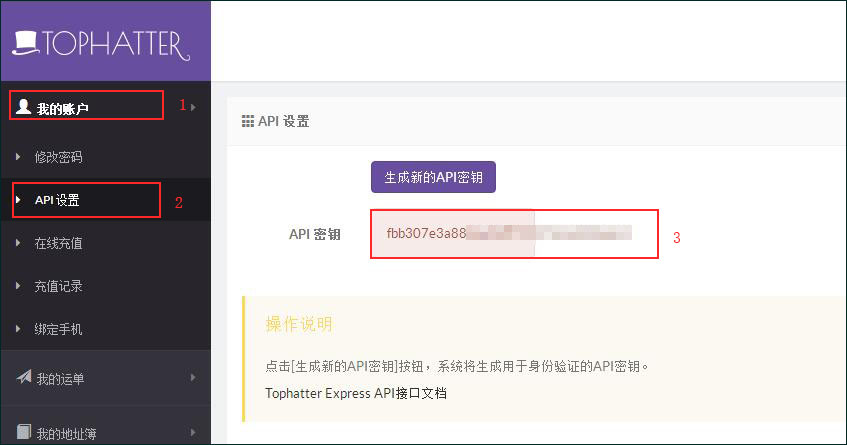Screen dimensions: 847x445
Task: Click the API 密钥 label
Action: 315,234
